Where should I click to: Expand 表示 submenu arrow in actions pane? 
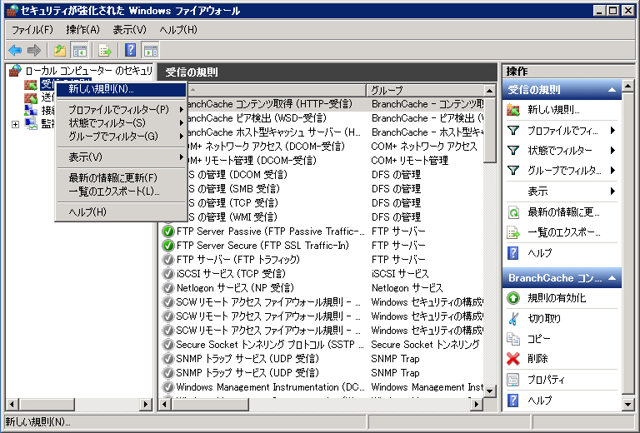(x=613, y=191)
